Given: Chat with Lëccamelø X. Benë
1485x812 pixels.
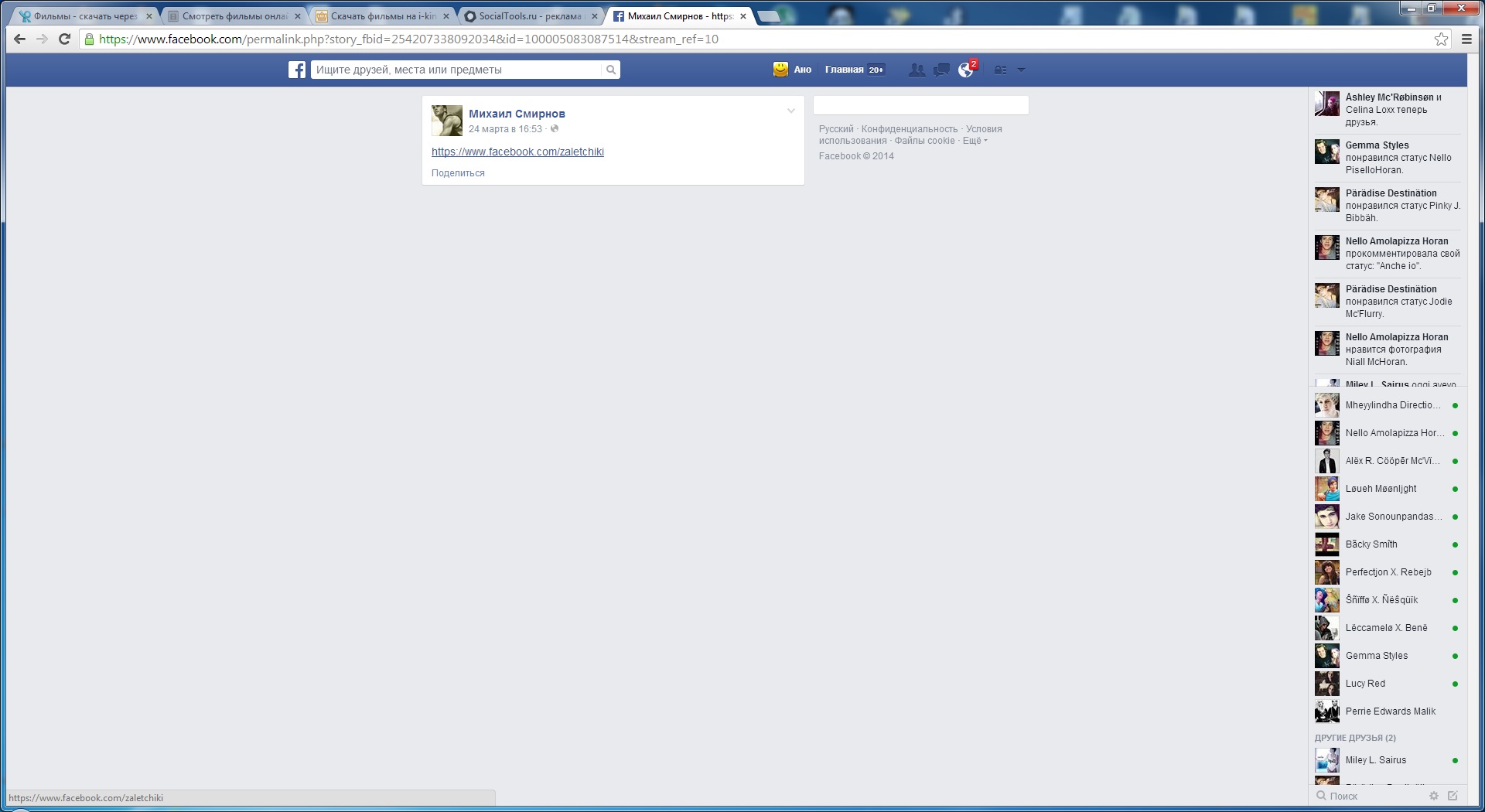Looking at the screenshot, I should click(1388, 628).
